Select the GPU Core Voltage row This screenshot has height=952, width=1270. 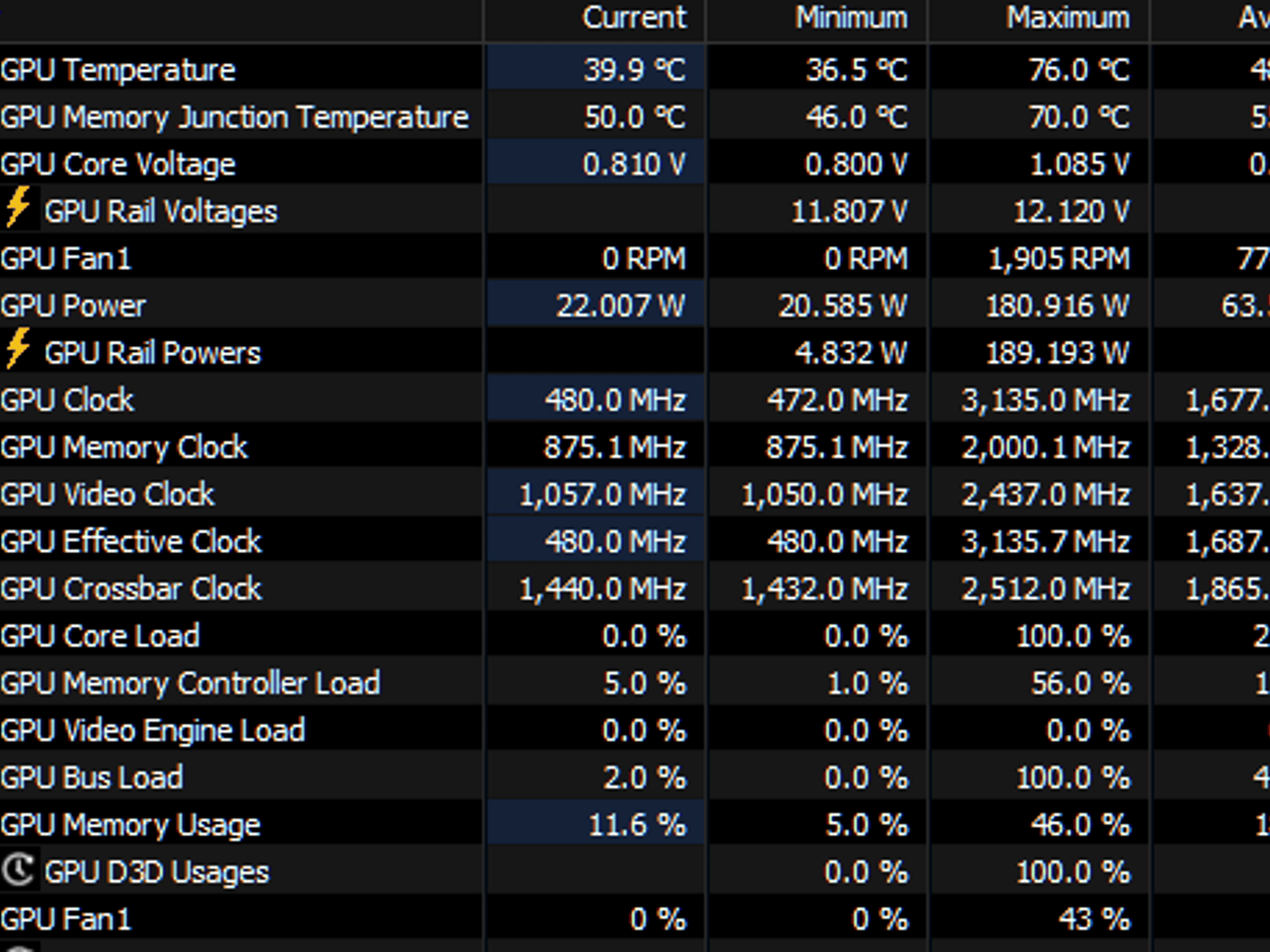635,164
